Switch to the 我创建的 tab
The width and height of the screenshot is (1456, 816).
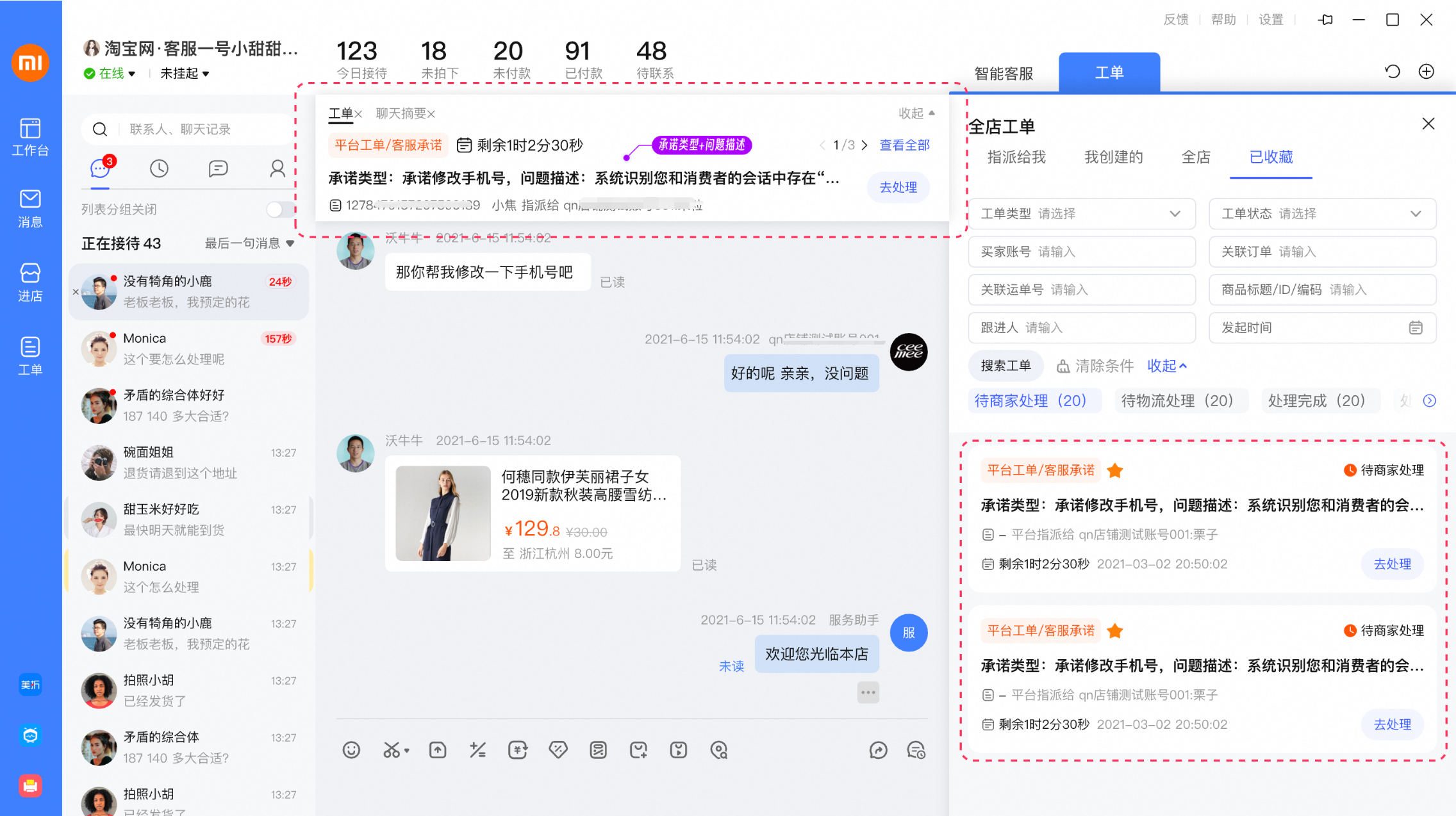tap(1113, 157)
